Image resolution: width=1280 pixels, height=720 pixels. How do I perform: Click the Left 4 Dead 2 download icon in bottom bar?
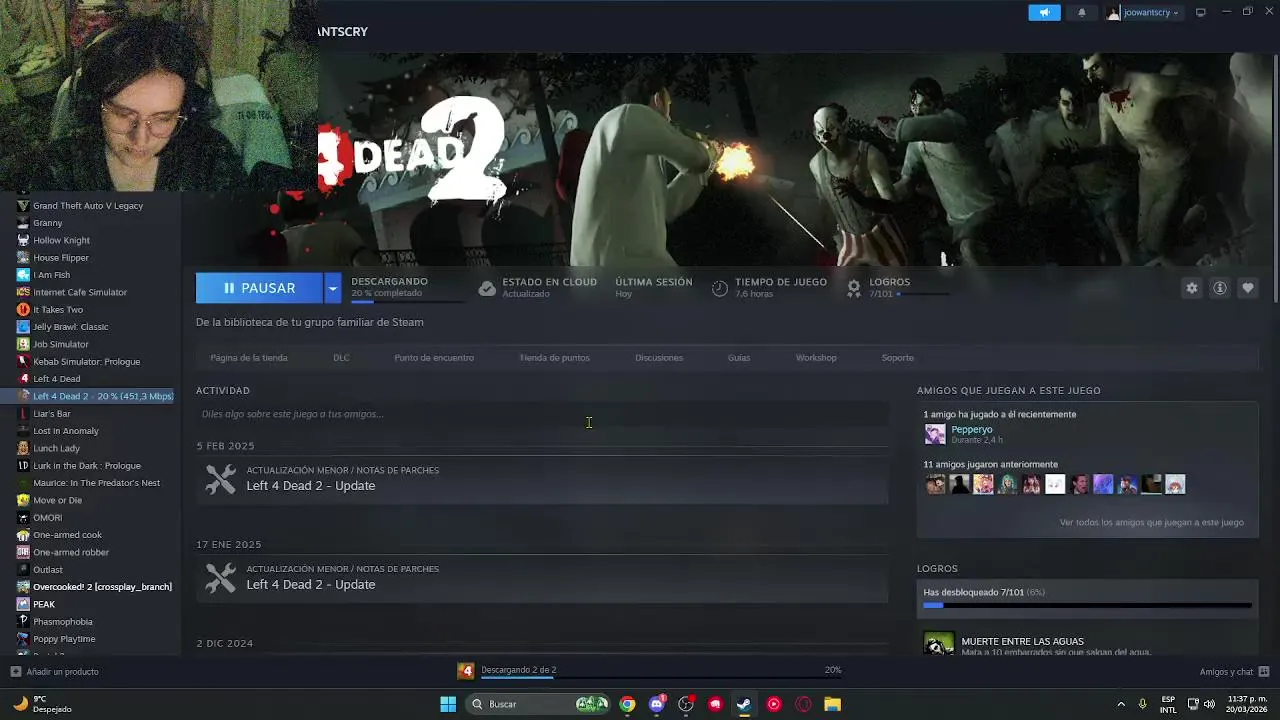click(466, 671)
